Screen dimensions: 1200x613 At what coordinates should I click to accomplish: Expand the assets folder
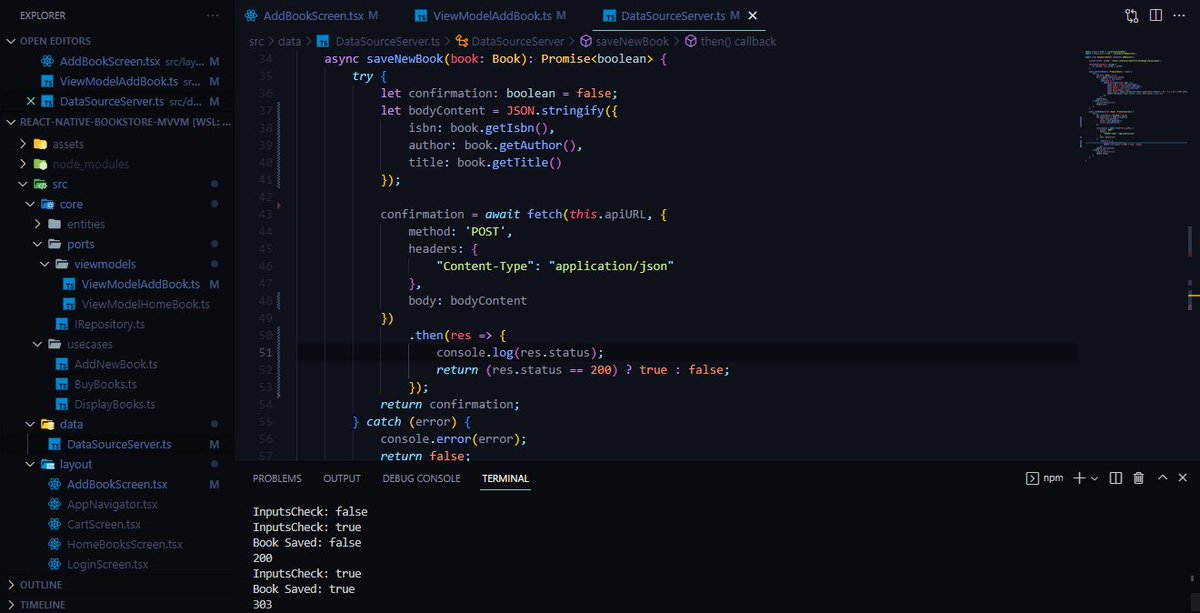coord(68,144)
